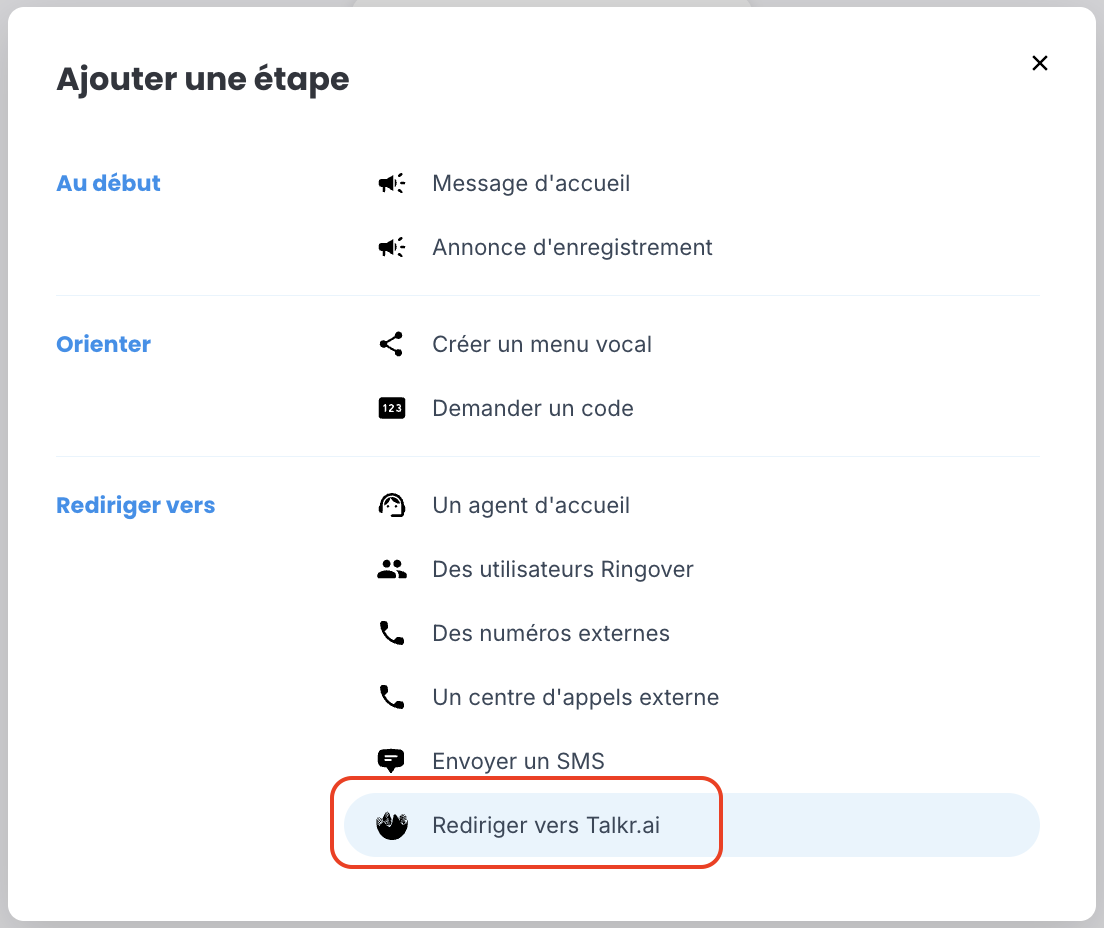
Task: Select Rediriger vers Talkr.ai highlighted entry
Action: (x=691, y=825)
